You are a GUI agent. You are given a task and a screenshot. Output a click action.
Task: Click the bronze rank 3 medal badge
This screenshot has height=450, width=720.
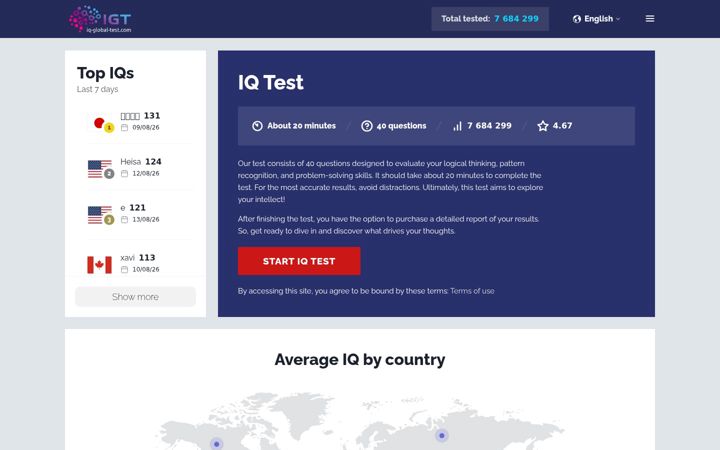(109, 219)
